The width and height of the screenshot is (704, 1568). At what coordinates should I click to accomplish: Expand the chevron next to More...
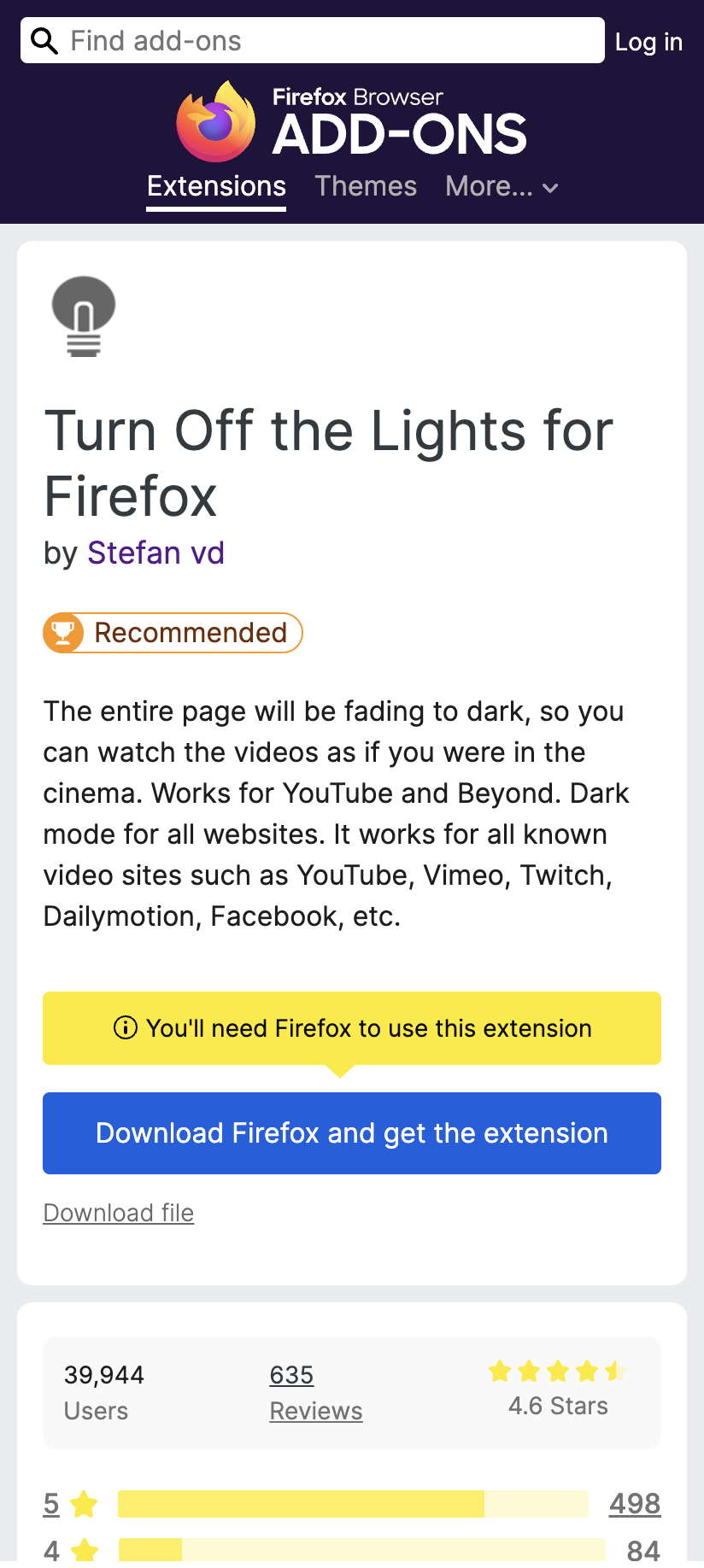(x=550, y=188)
